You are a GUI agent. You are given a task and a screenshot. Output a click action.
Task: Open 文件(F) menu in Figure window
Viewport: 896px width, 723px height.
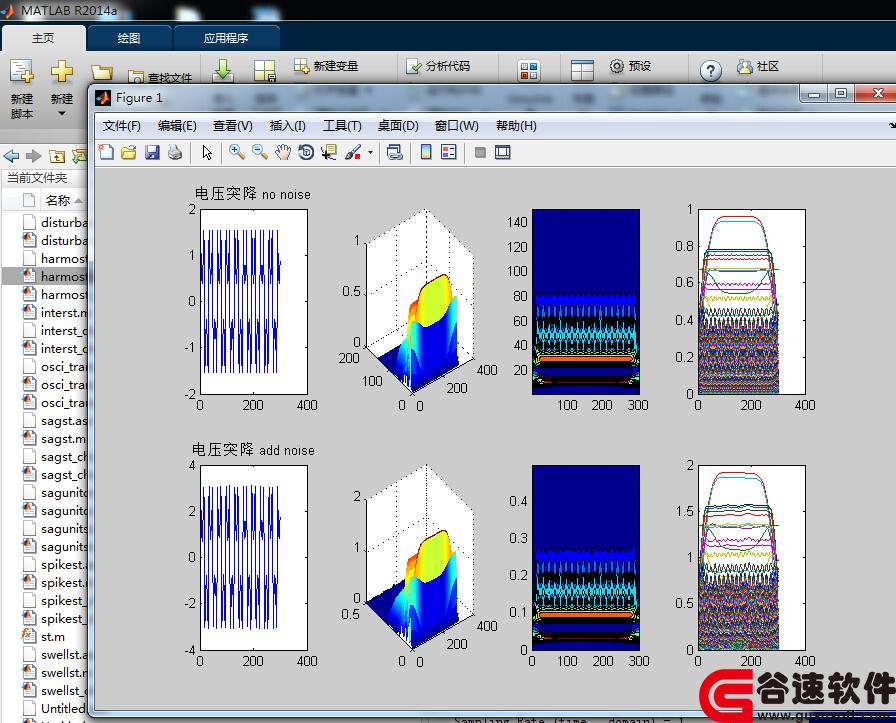point(121,126)
